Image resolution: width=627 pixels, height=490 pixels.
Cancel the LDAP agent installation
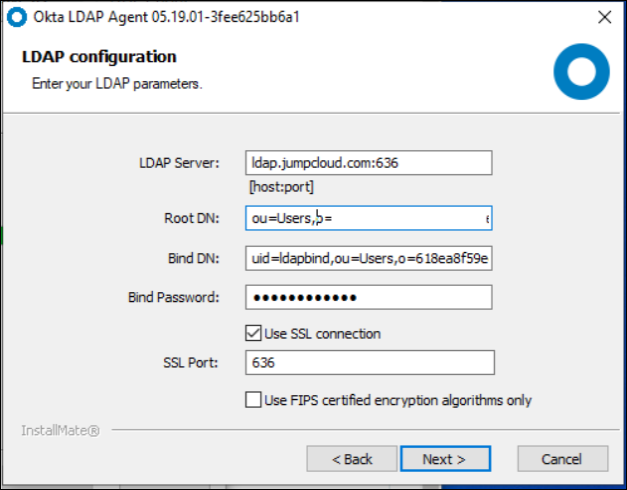561,459
